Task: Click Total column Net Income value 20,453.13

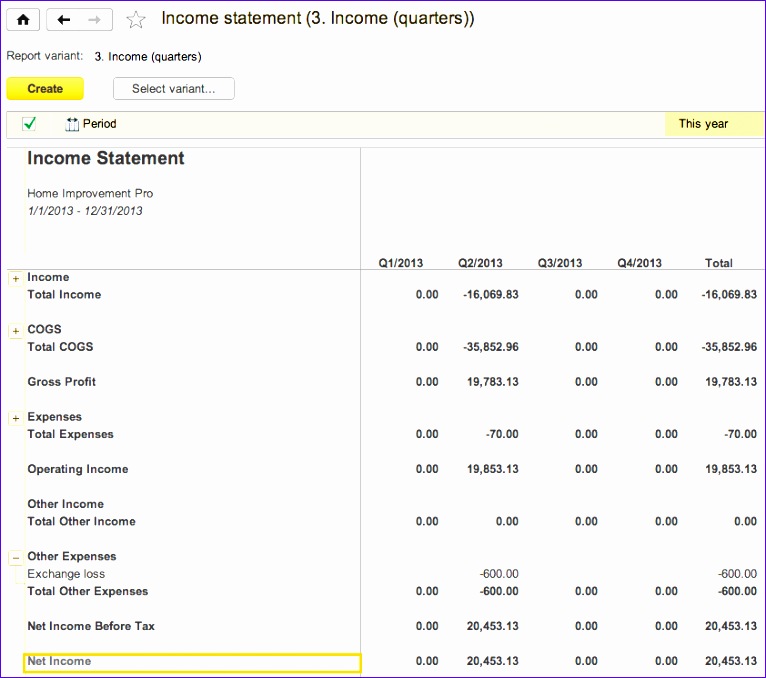Action: tap(731, 661)
